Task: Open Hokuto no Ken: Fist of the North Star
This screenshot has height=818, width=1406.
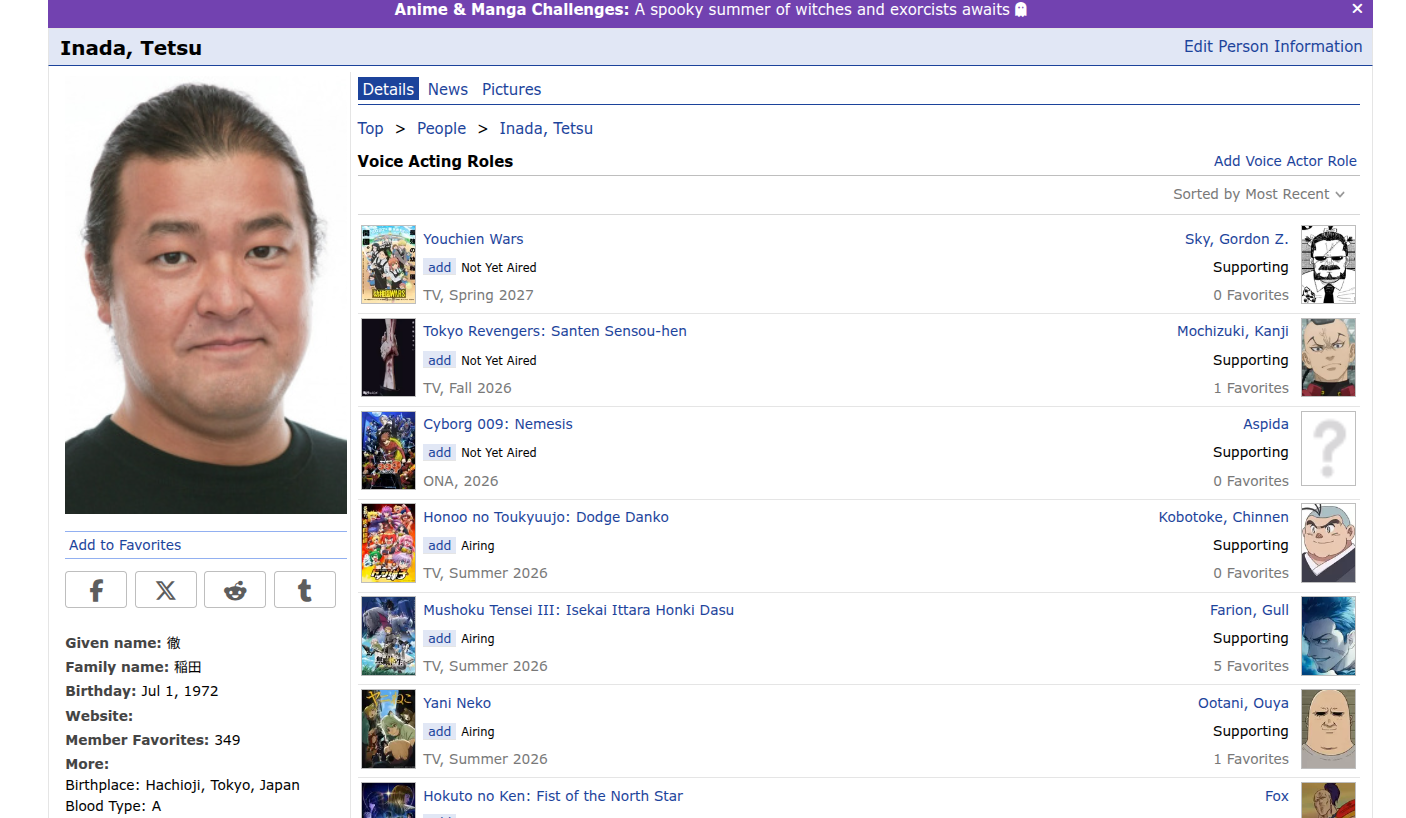Action: [553, 796]
